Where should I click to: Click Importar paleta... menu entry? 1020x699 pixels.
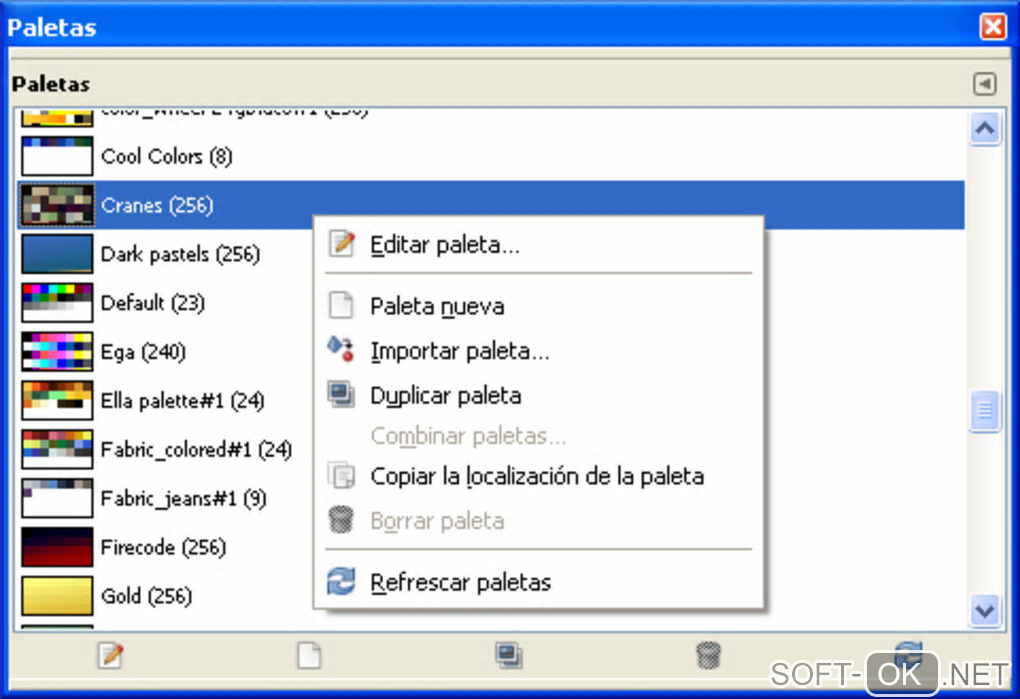(459, 351)
